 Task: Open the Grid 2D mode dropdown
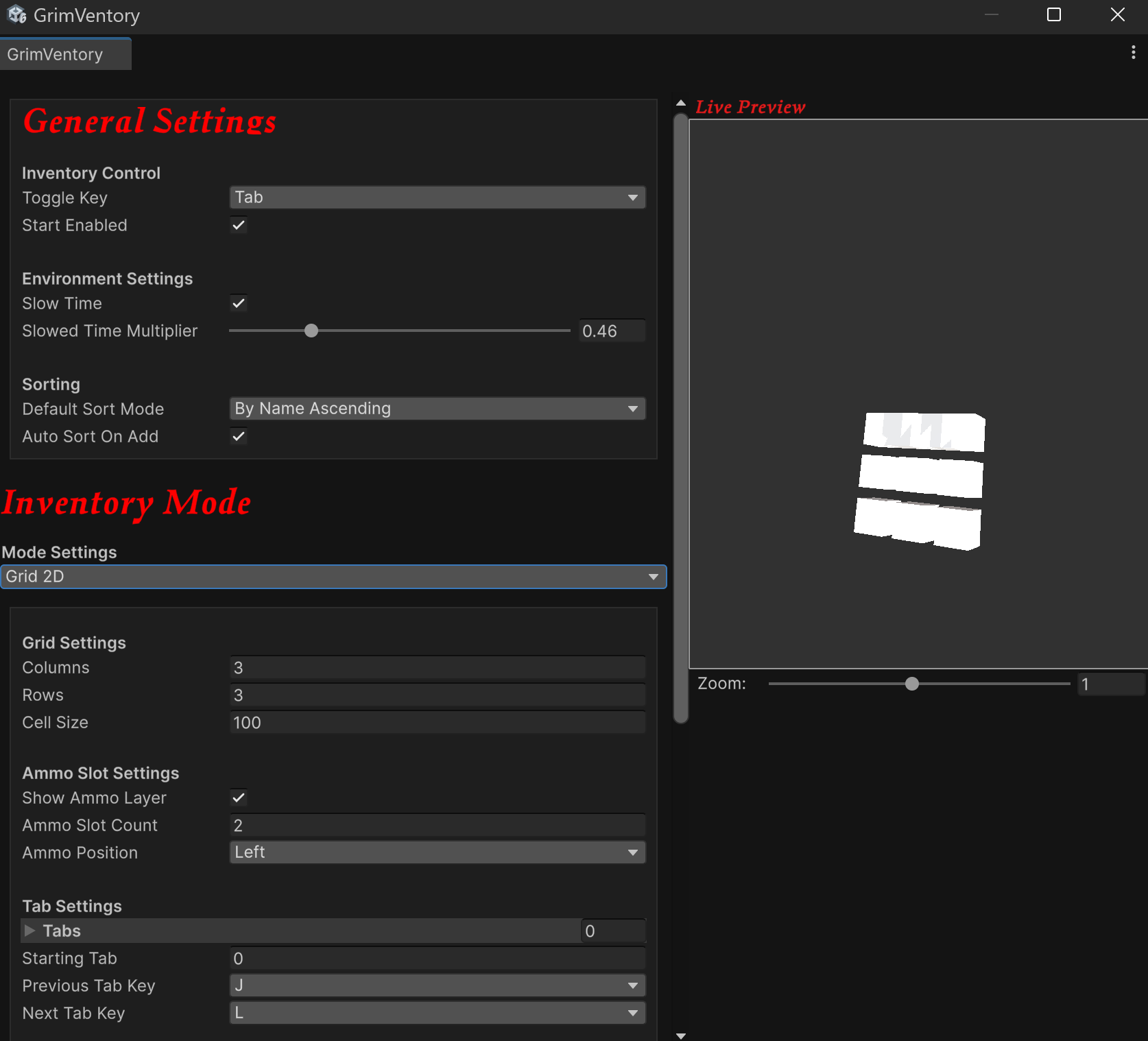(333, 577)
